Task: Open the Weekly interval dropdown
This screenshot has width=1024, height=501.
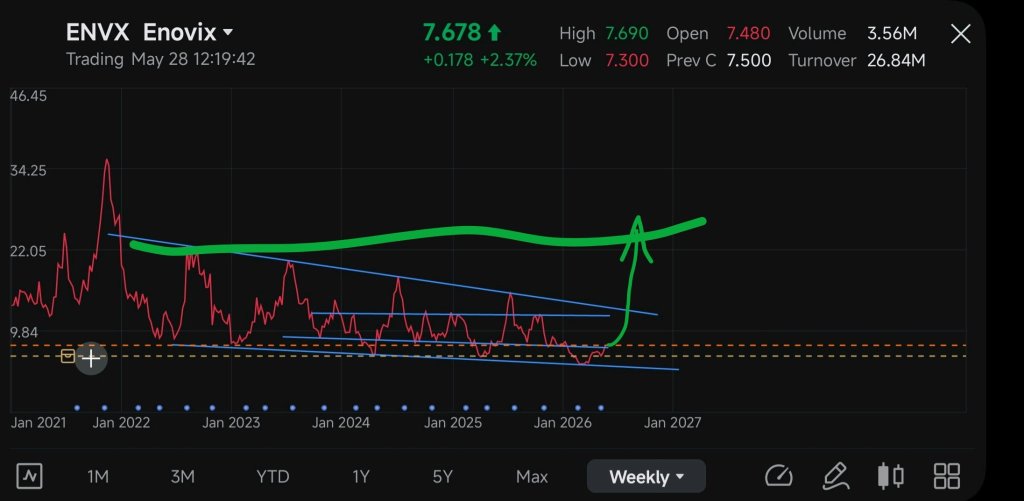Action: [x=646, y=476]
